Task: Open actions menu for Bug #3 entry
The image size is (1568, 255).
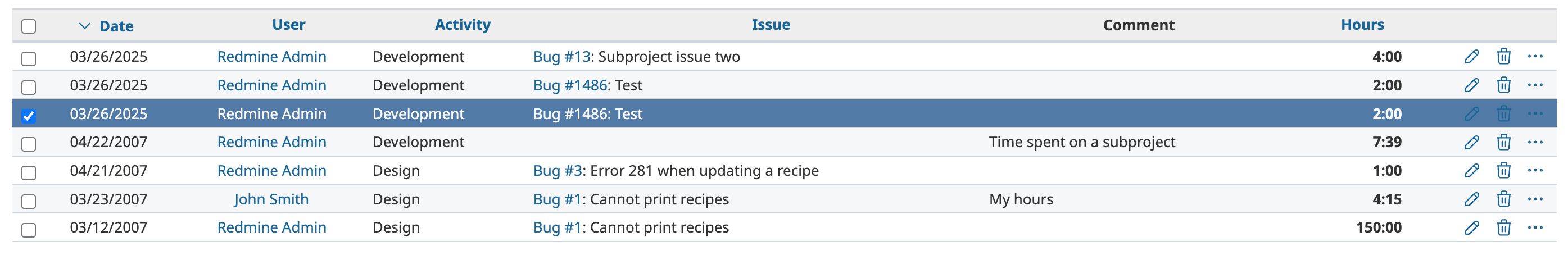Action: click(1535, 170)
